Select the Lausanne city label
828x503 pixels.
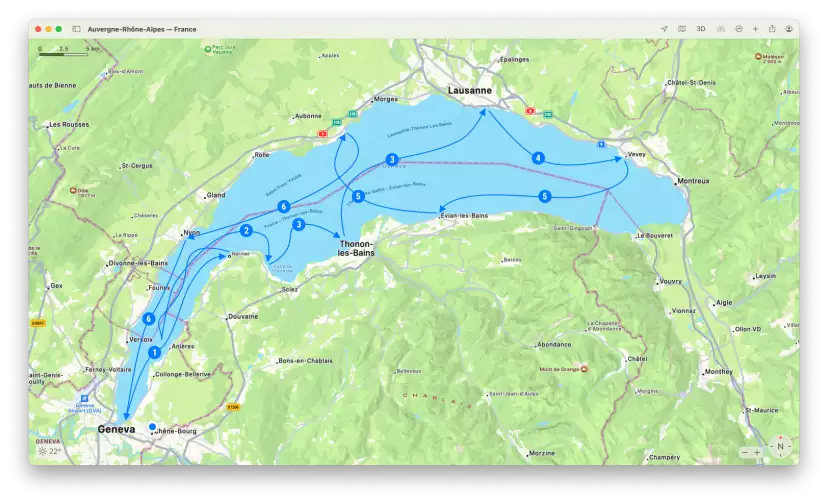(x=469, y=90)
